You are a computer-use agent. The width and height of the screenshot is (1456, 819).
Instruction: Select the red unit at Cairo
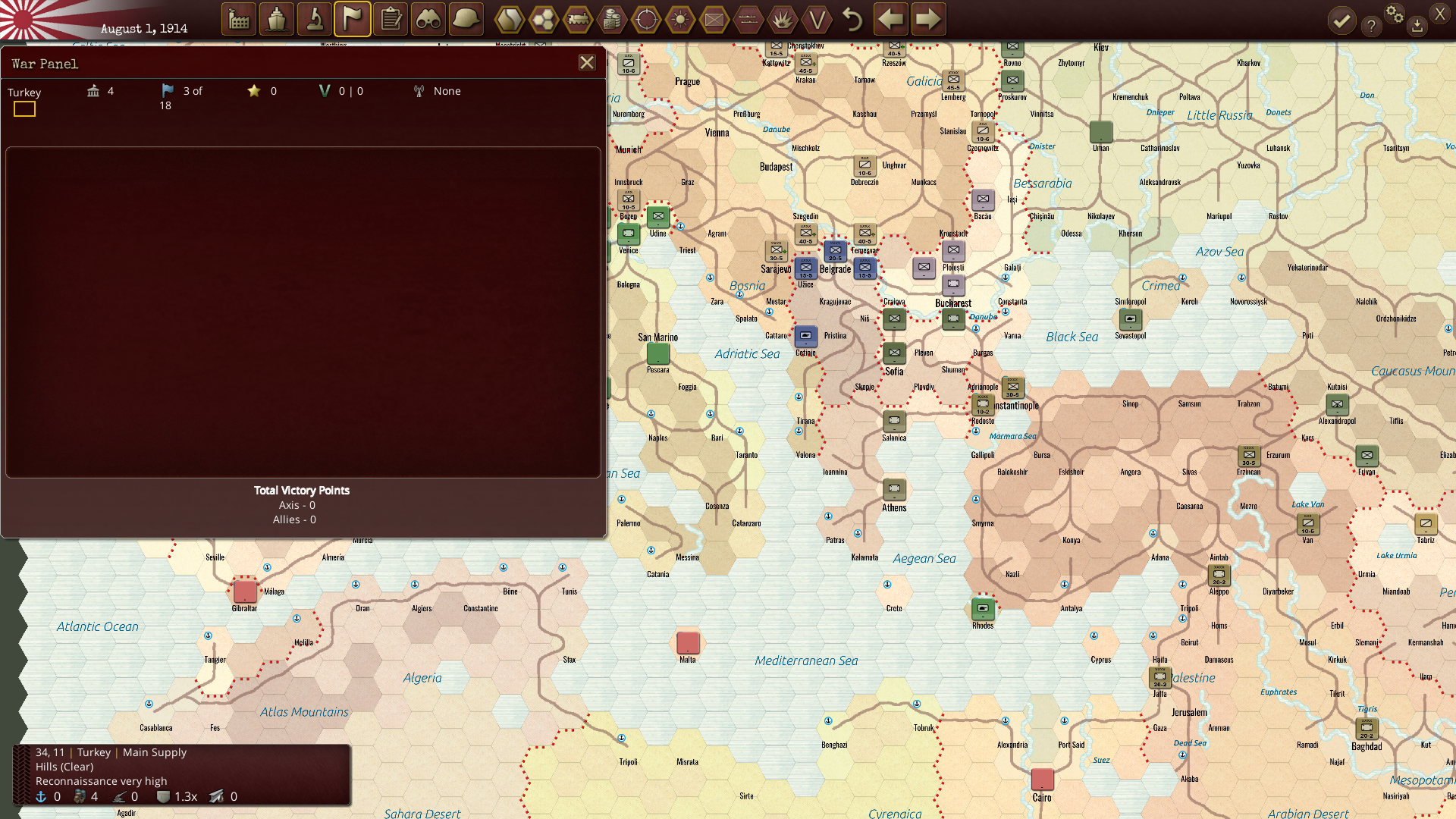tap(1042, 779)
